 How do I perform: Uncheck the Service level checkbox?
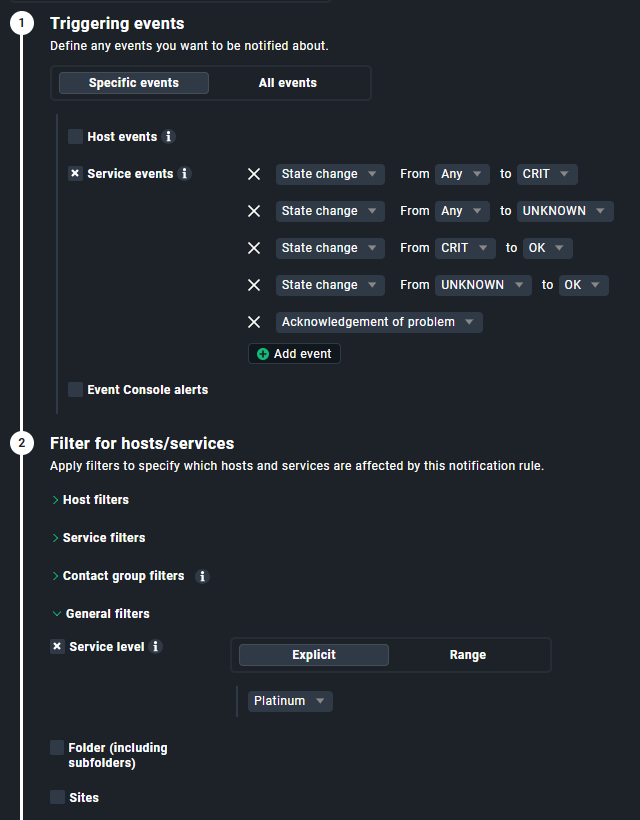58,647
